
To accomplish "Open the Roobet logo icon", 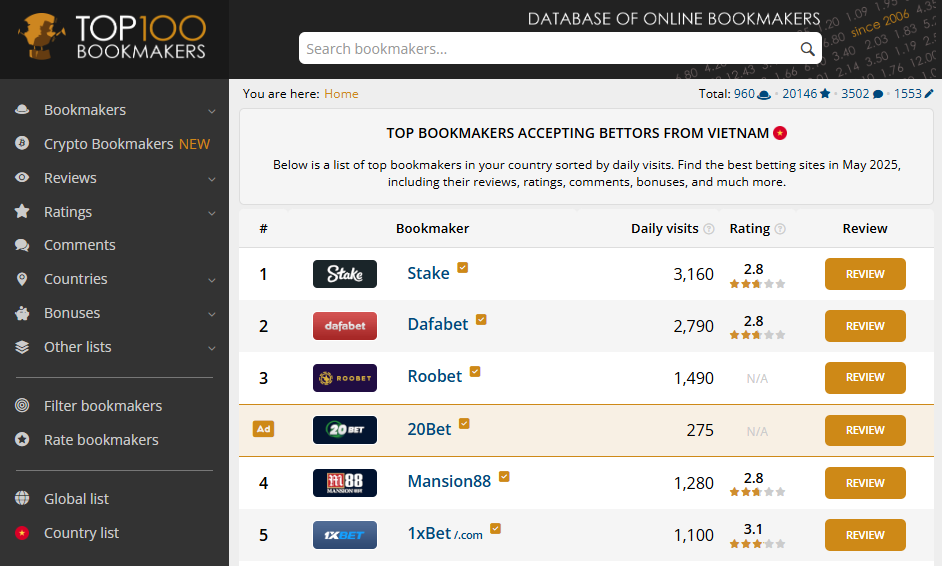I will 345,378.
